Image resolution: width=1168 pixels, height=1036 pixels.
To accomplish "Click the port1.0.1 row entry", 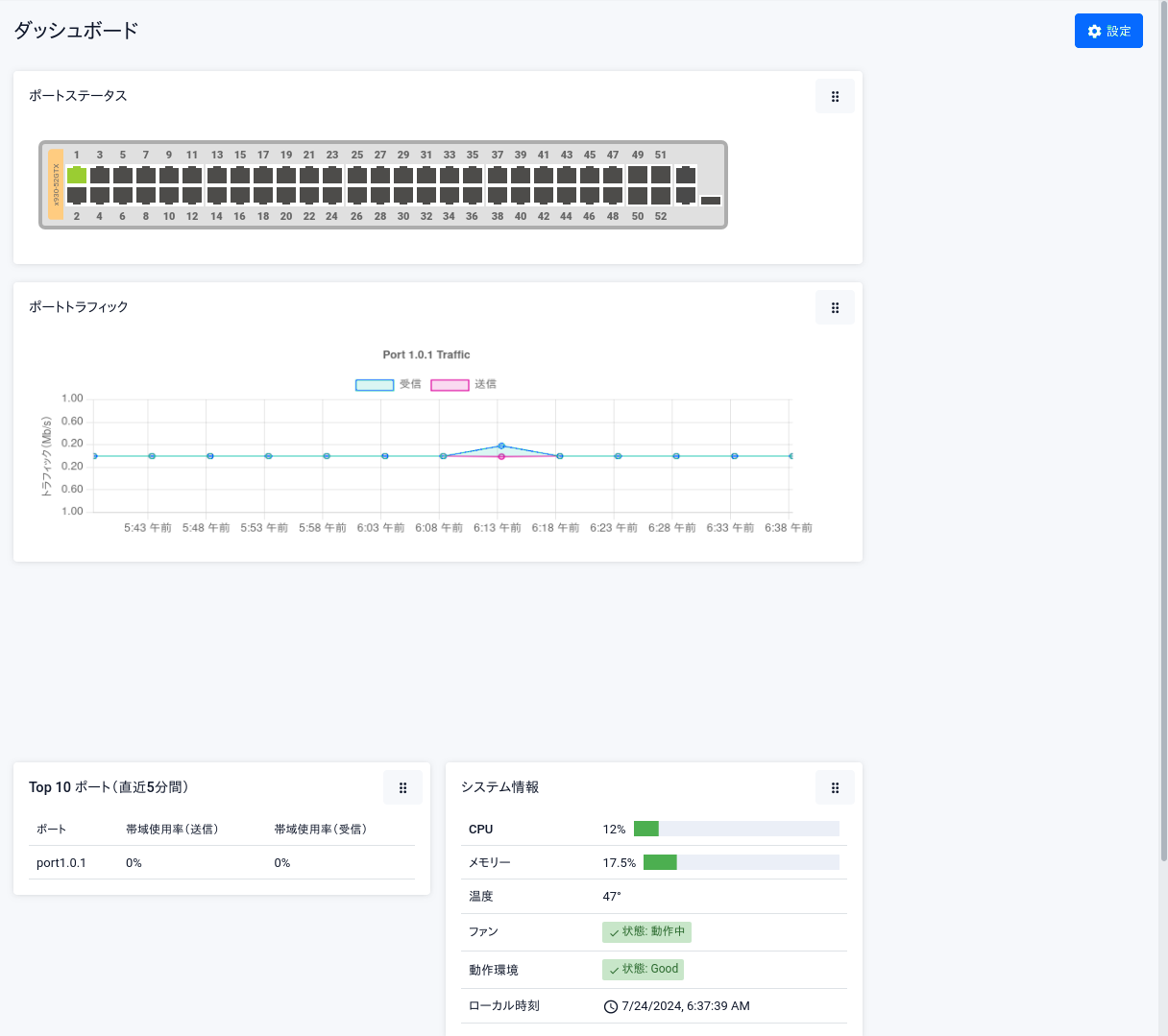I will click(x=61, y=862).
